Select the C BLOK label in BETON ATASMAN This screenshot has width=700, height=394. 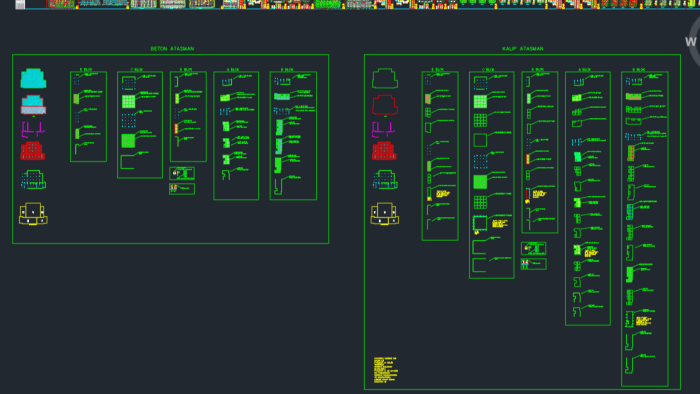[137, 70]
